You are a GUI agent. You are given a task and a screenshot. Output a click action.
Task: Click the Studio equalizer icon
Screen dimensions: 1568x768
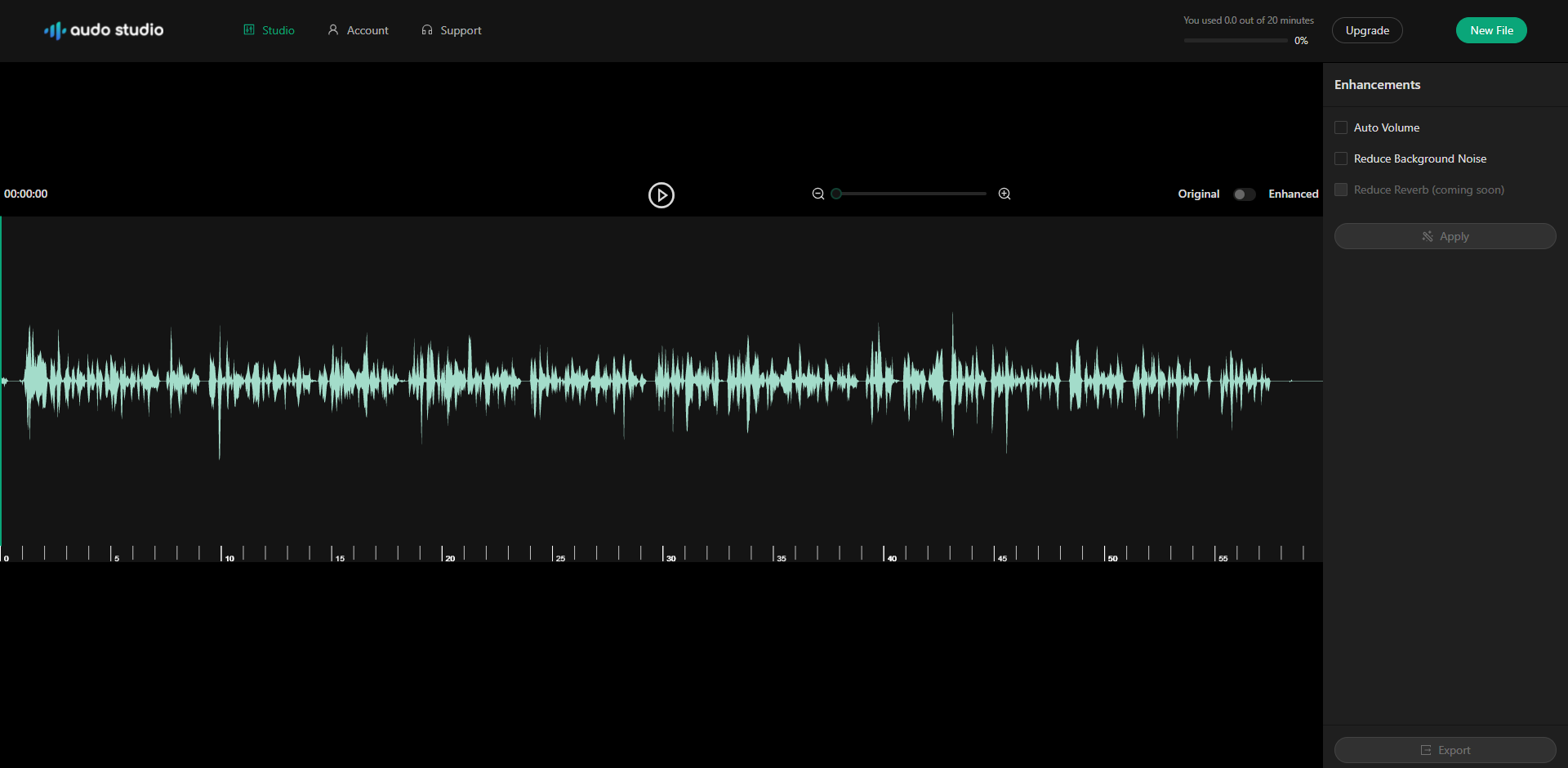[x=249, y=30]
